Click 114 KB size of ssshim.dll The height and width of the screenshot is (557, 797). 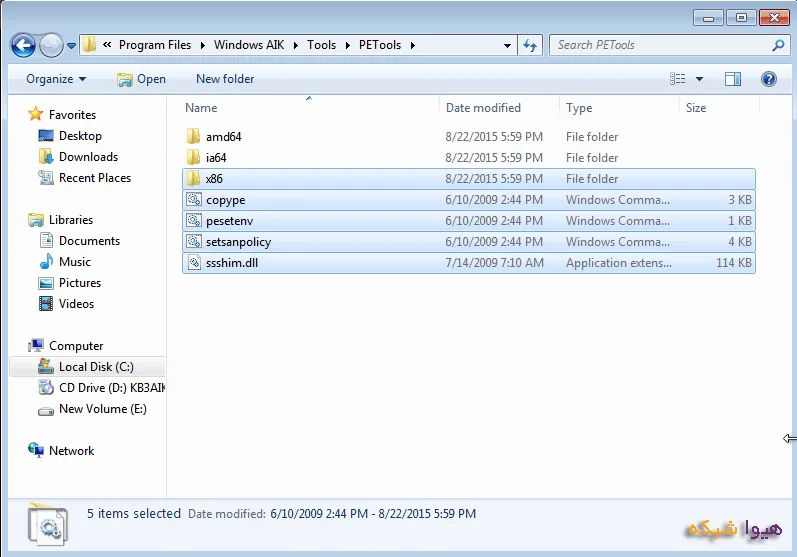[x=733, y=263]
